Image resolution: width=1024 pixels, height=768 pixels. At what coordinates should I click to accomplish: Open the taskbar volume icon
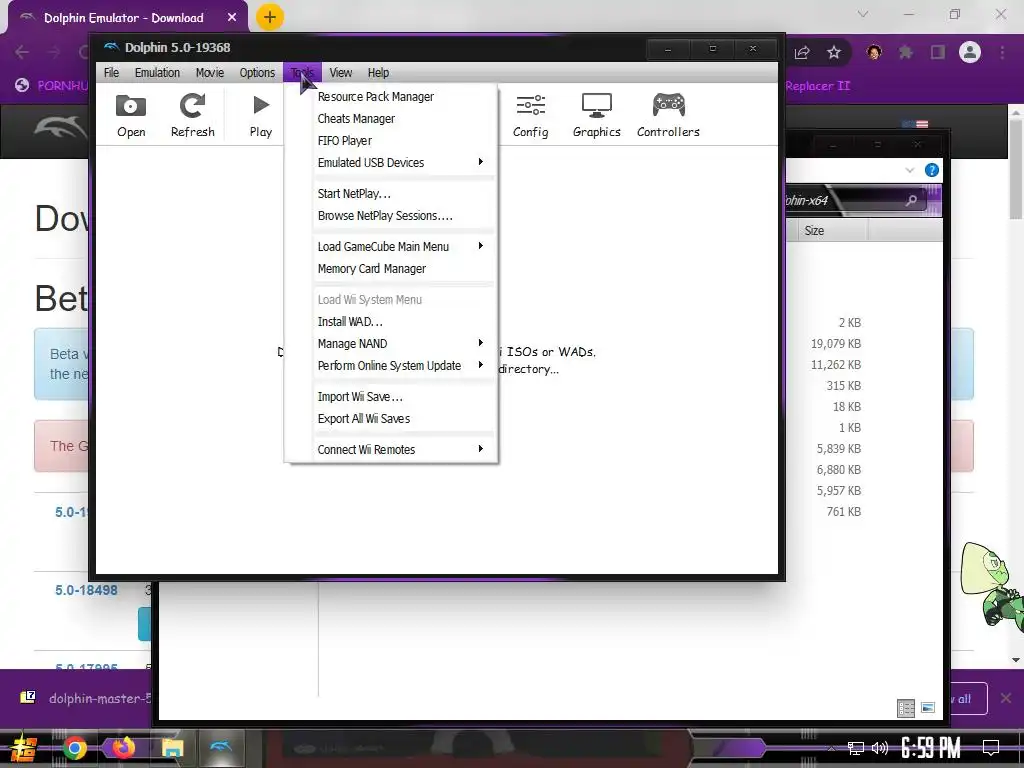[880, 748]
